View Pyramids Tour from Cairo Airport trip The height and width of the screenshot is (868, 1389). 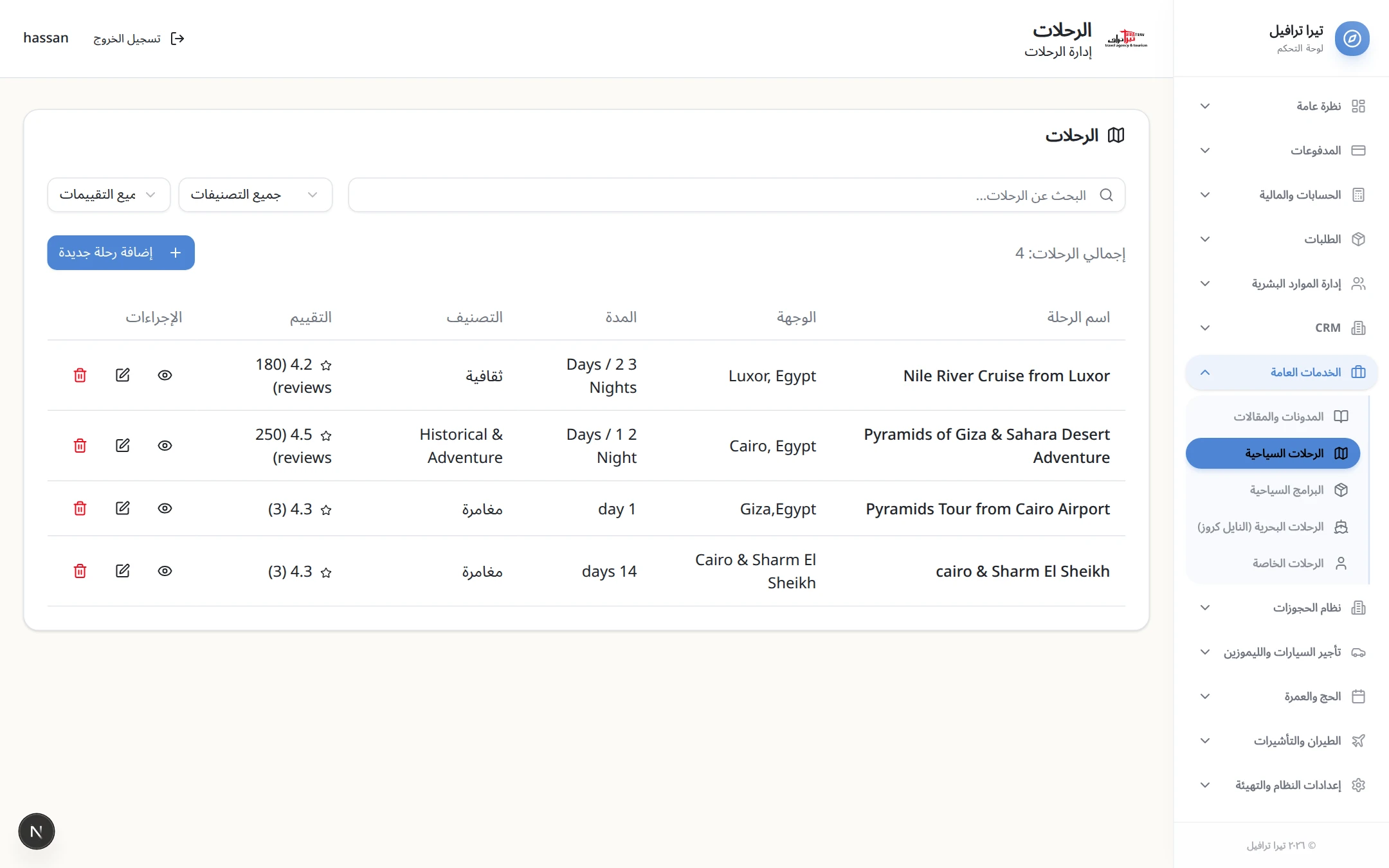(x=165, y=509)
